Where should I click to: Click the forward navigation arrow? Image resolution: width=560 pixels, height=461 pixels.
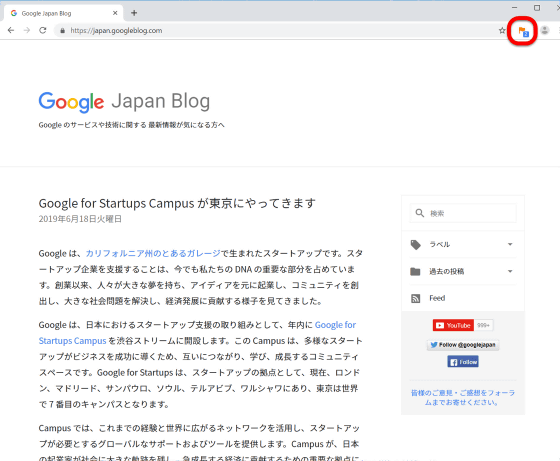(x=27, y=30)
